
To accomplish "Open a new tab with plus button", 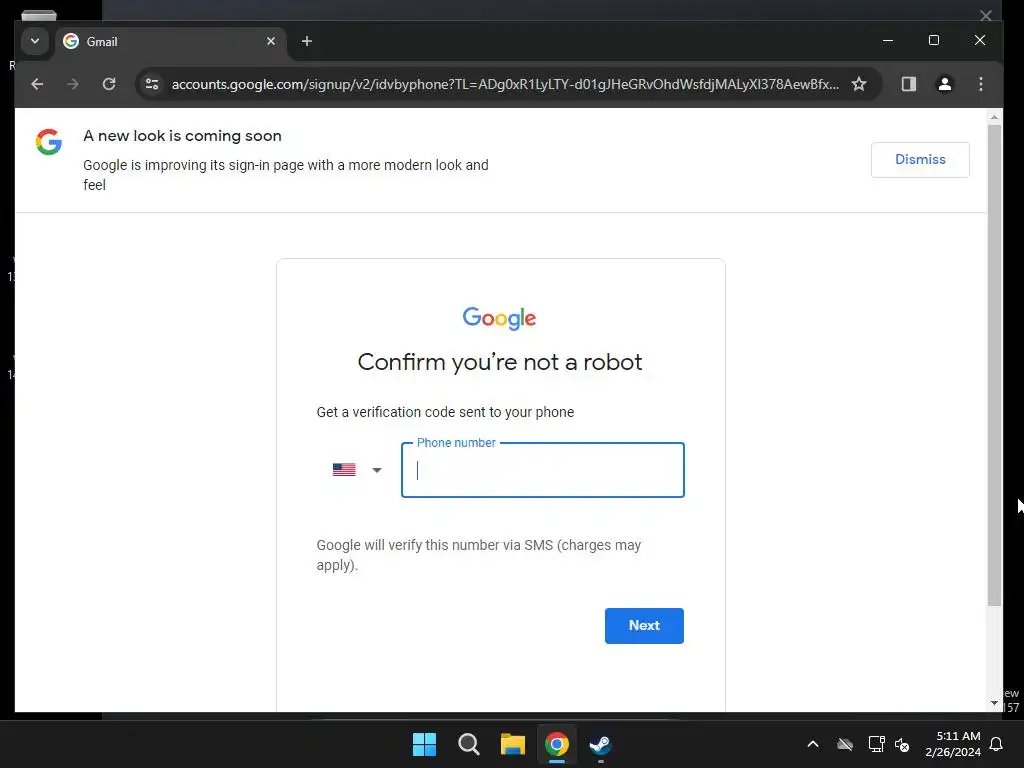I will click(306, 41).
